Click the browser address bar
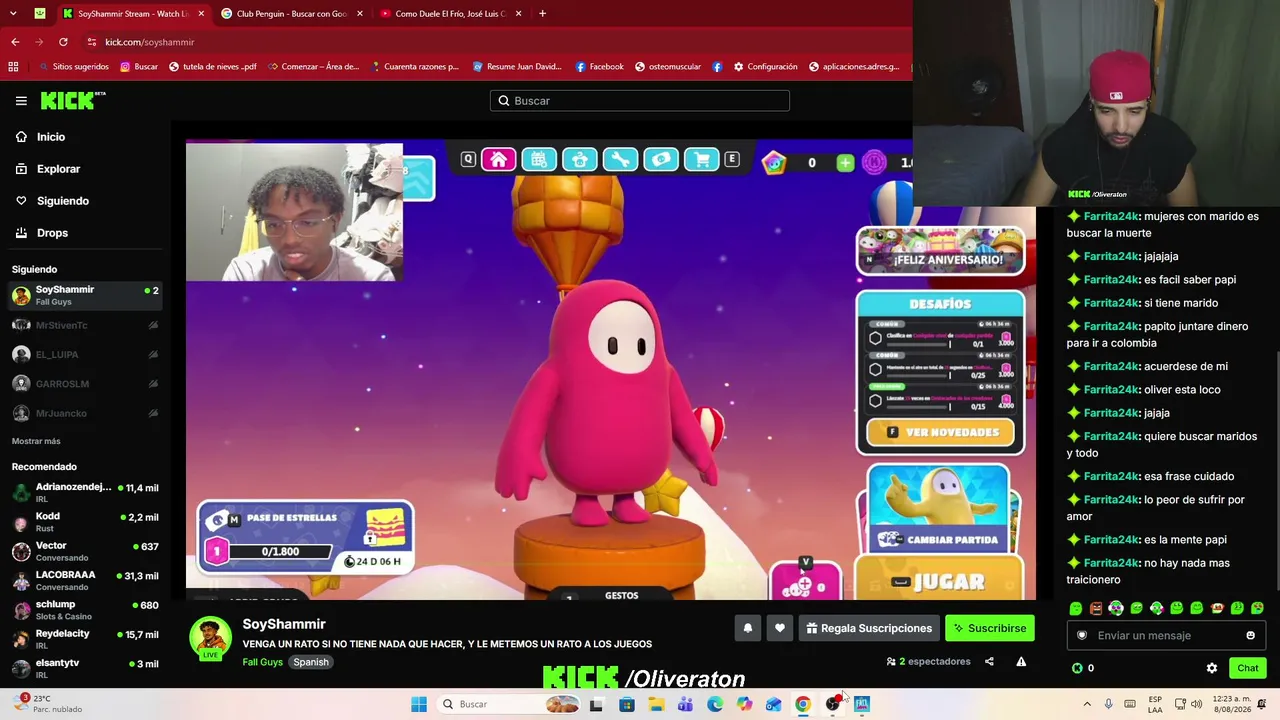This screenshot has width=1280, height=720. click(x=490, y=42)
